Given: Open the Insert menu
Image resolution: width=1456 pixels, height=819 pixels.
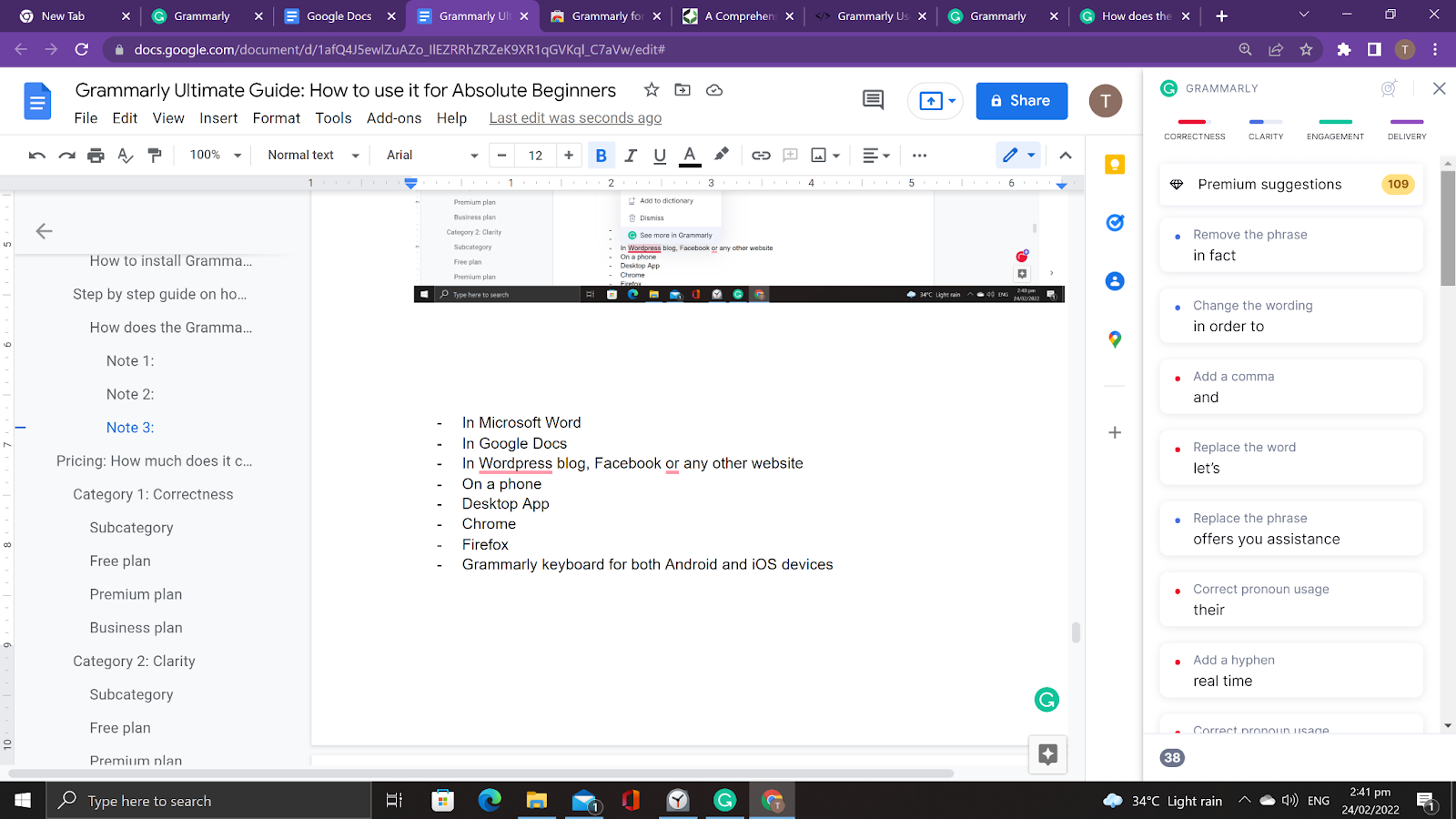Looking at the screenshot, I should [218, 118].
